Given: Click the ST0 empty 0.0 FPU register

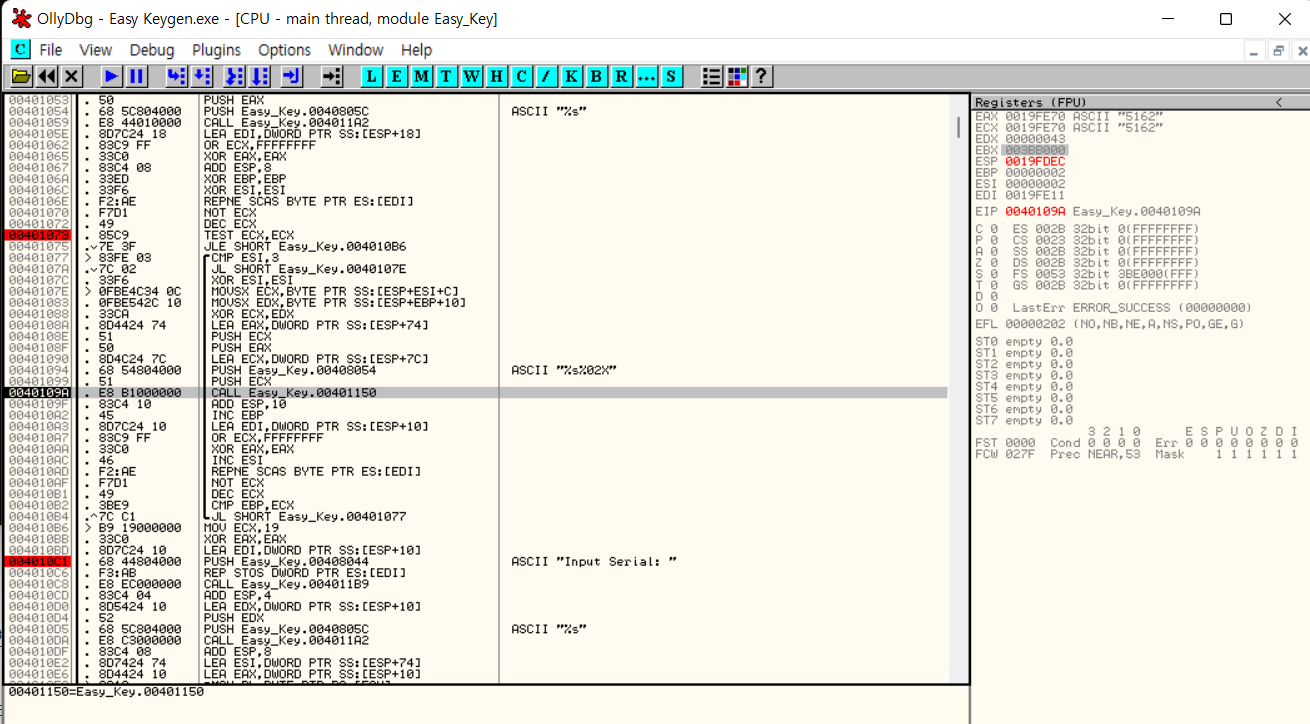Looking at the screenshot, I should (1024, 341).
